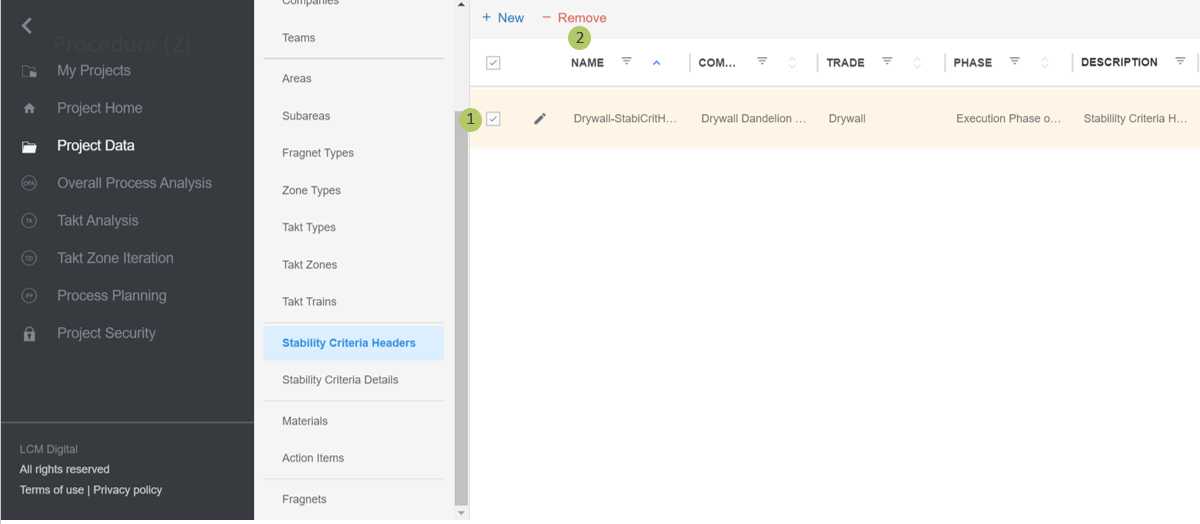1200x524 pixels.
Task: Open the Privacy policy link
Action: coord(127,490)
